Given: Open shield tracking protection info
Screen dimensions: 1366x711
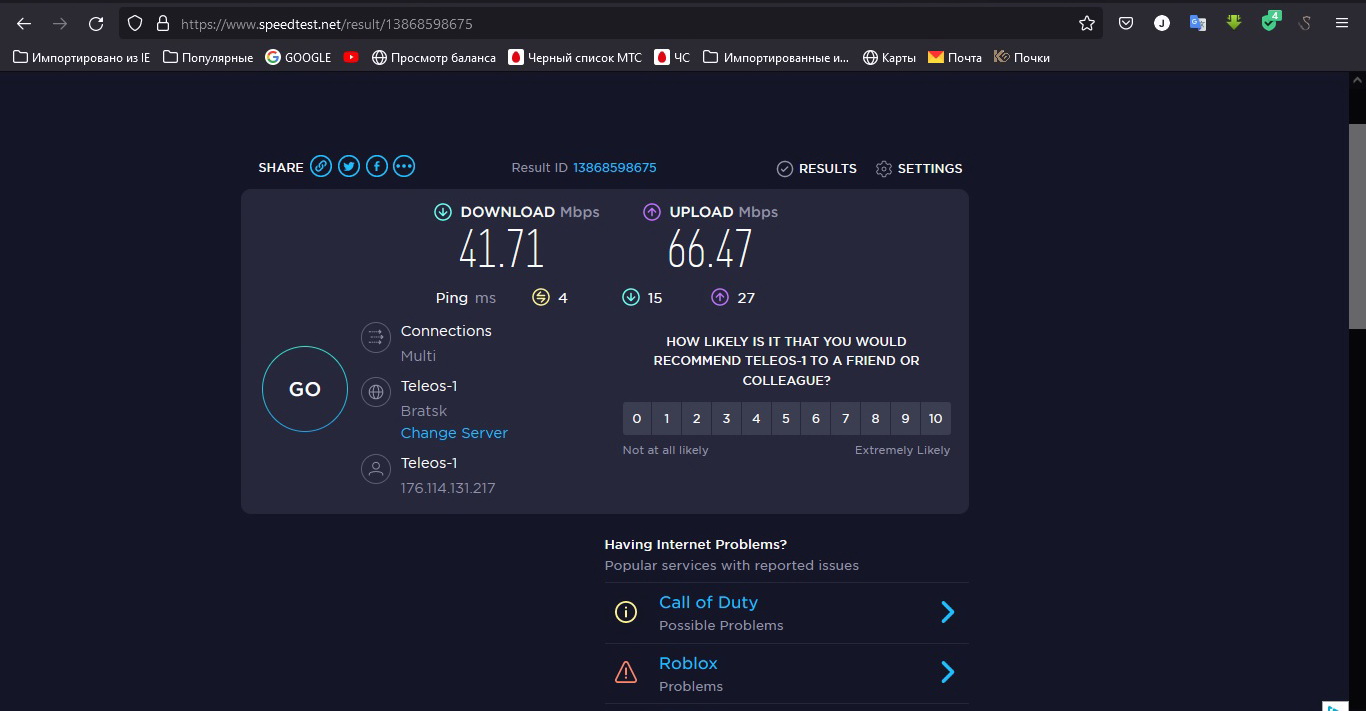Looking at the screenshot, I should point(135,23).
